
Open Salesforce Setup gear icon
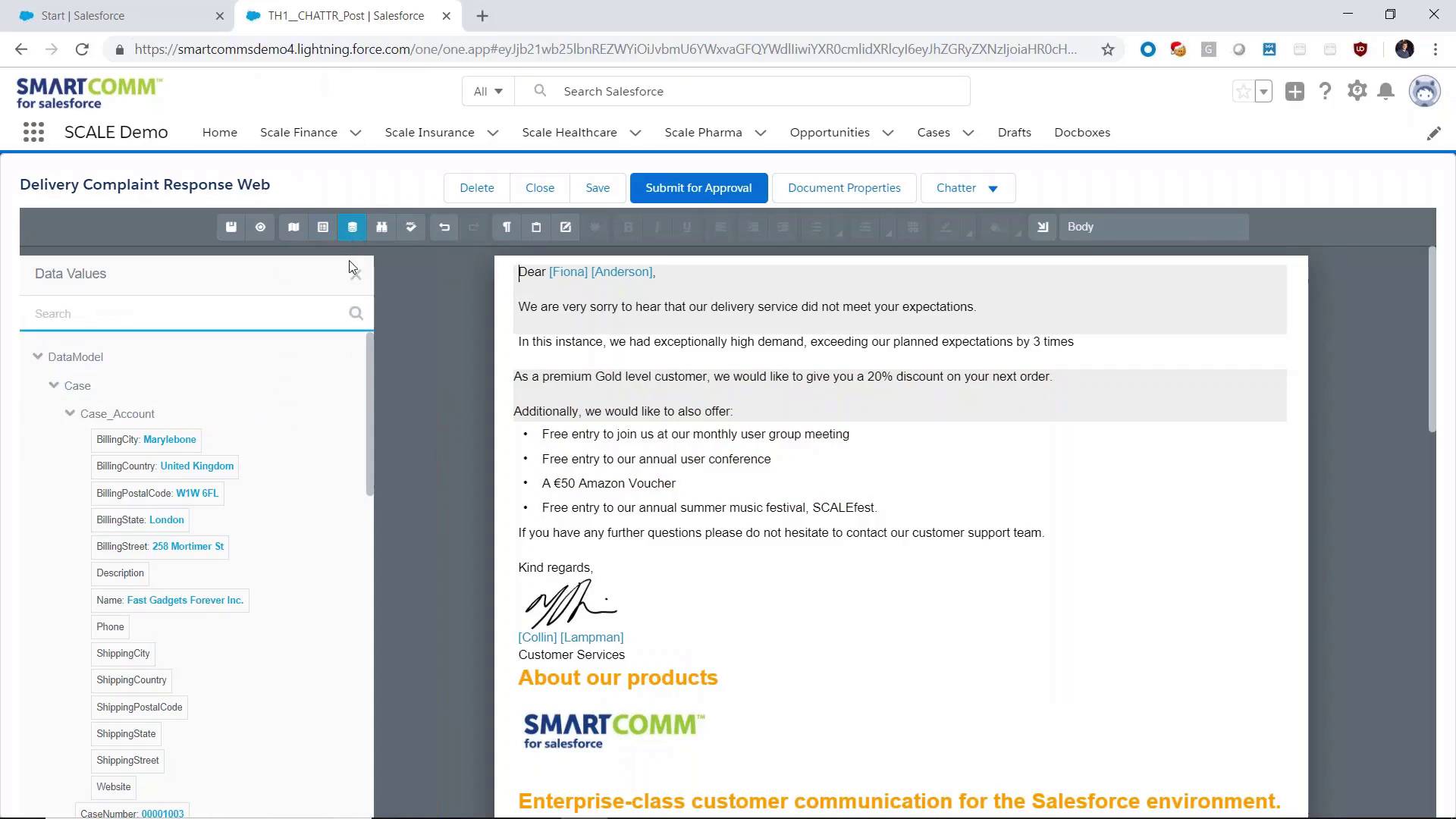click(x=1357, y=90)
